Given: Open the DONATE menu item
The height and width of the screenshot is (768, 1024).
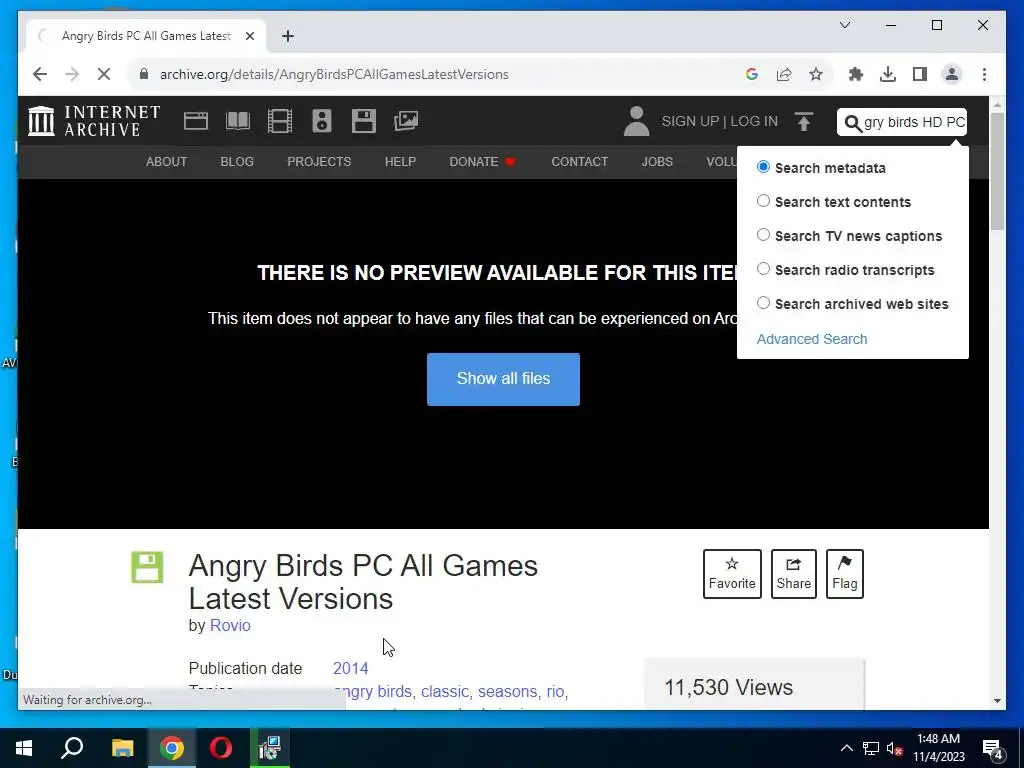Looking at the screenshot, I should [x=483, y=161].
